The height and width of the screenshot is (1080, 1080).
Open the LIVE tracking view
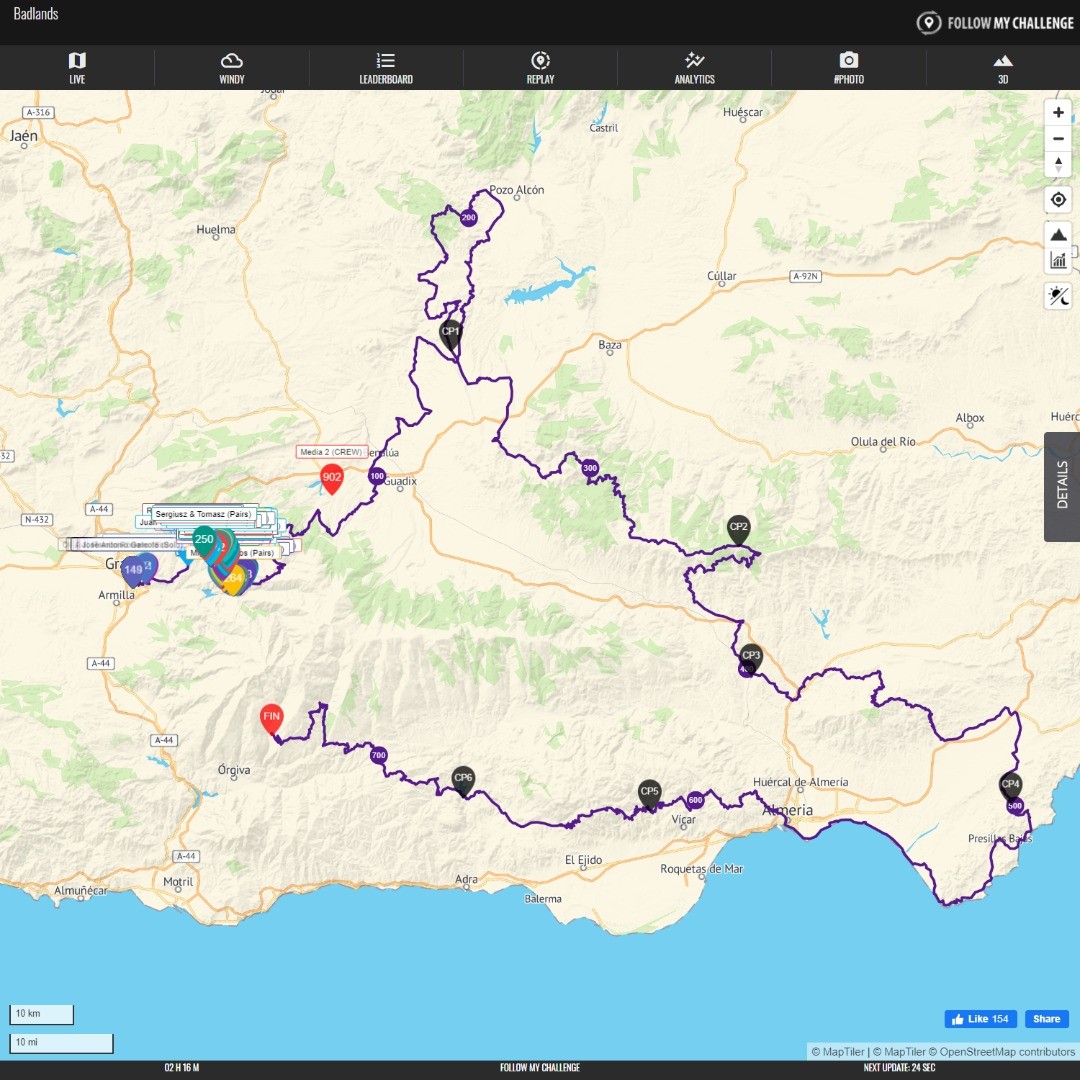[x=77, y=68]
